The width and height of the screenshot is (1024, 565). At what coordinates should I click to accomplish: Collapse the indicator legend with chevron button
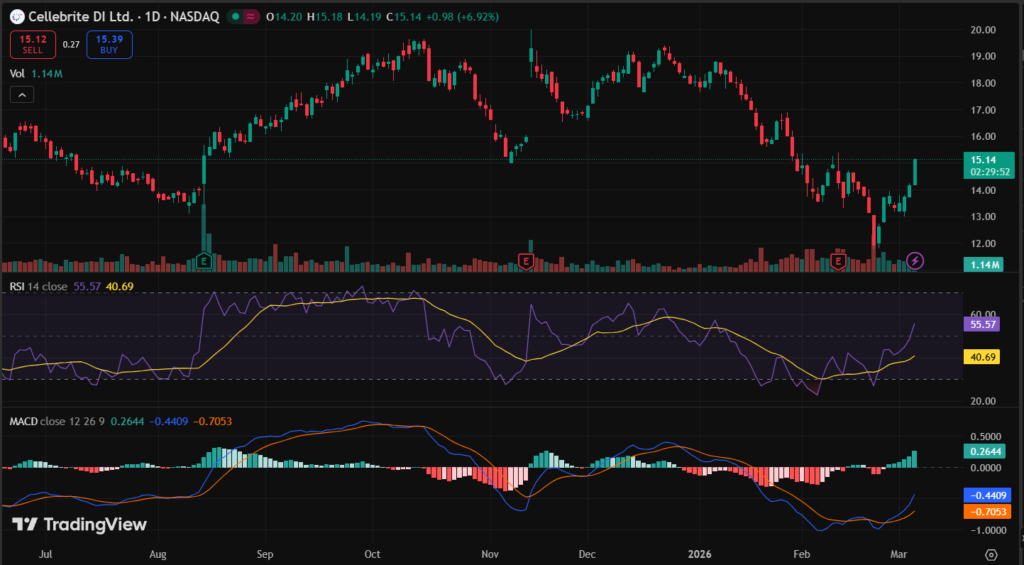pyautogui.click(x=22, y=94)
